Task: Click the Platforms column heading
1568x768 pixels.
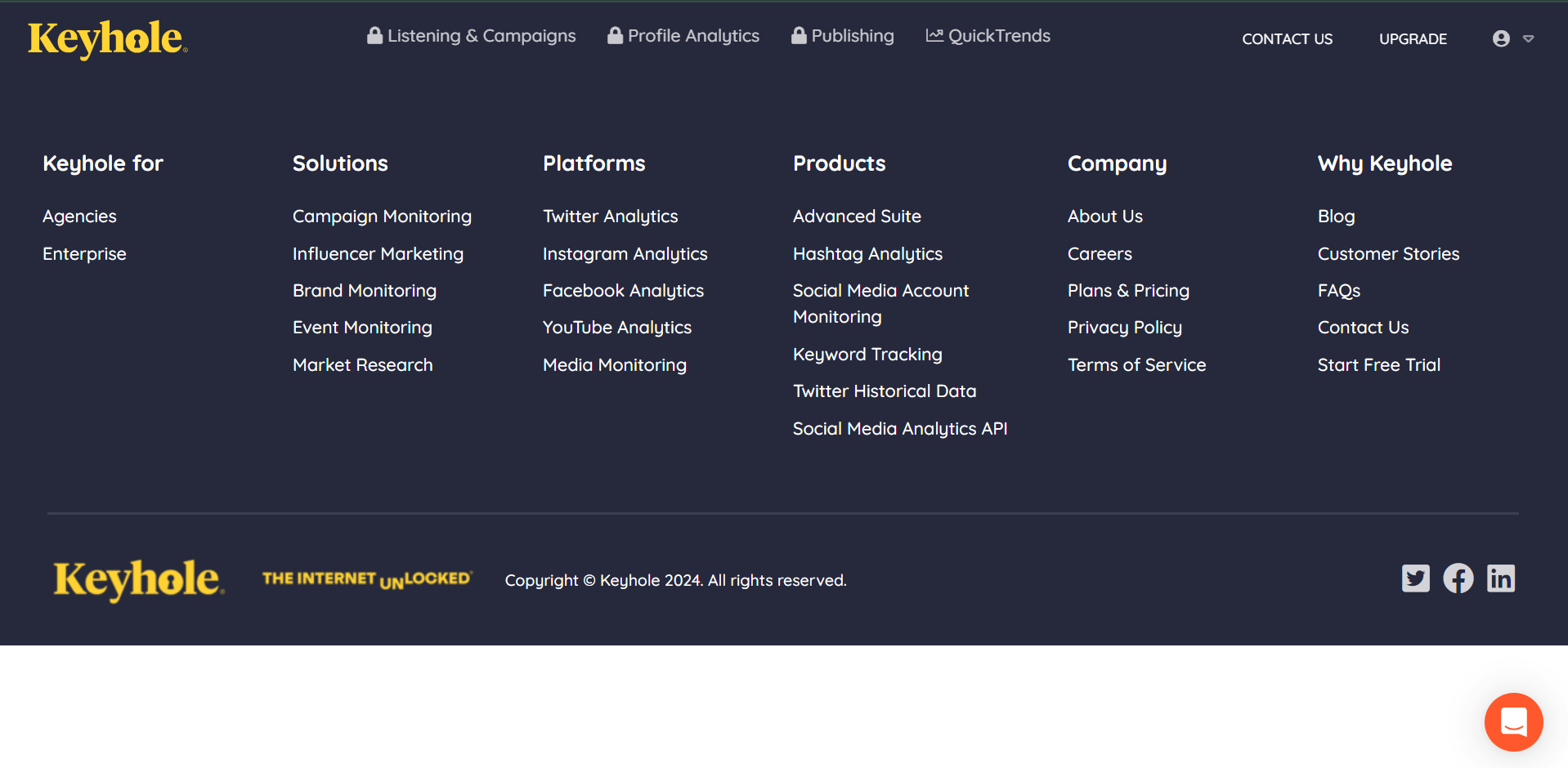Action: 594,163
